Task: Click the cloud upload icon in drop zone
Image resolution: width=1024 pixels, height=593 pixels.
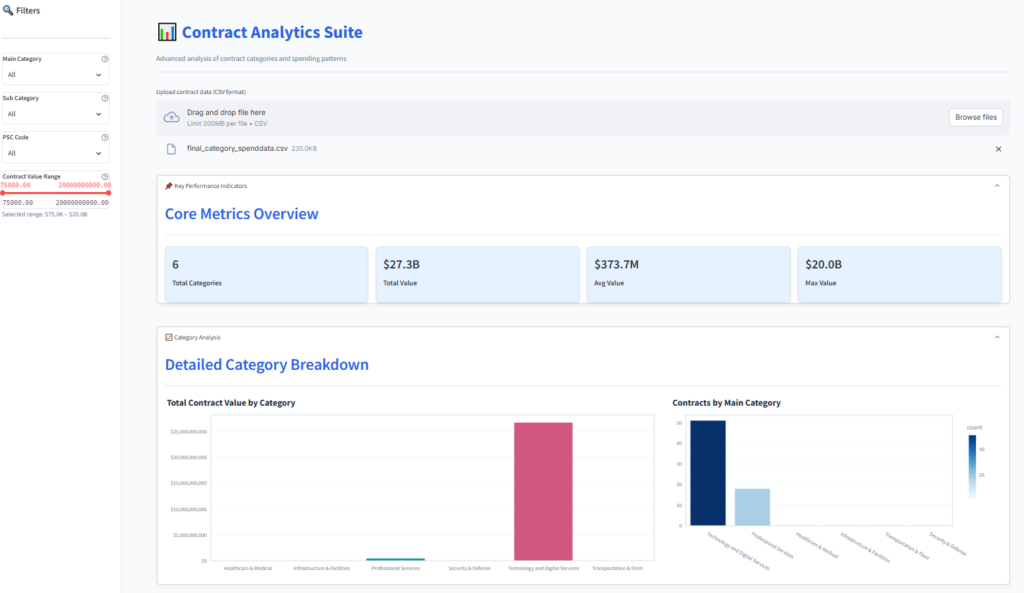Action: [171, 117]
